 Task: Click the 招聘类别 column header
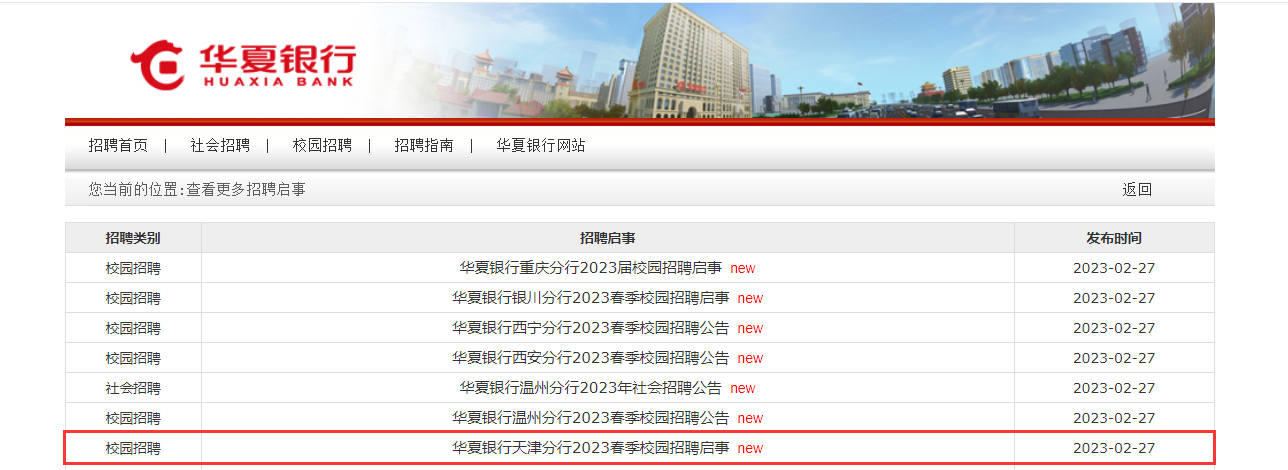133,238
